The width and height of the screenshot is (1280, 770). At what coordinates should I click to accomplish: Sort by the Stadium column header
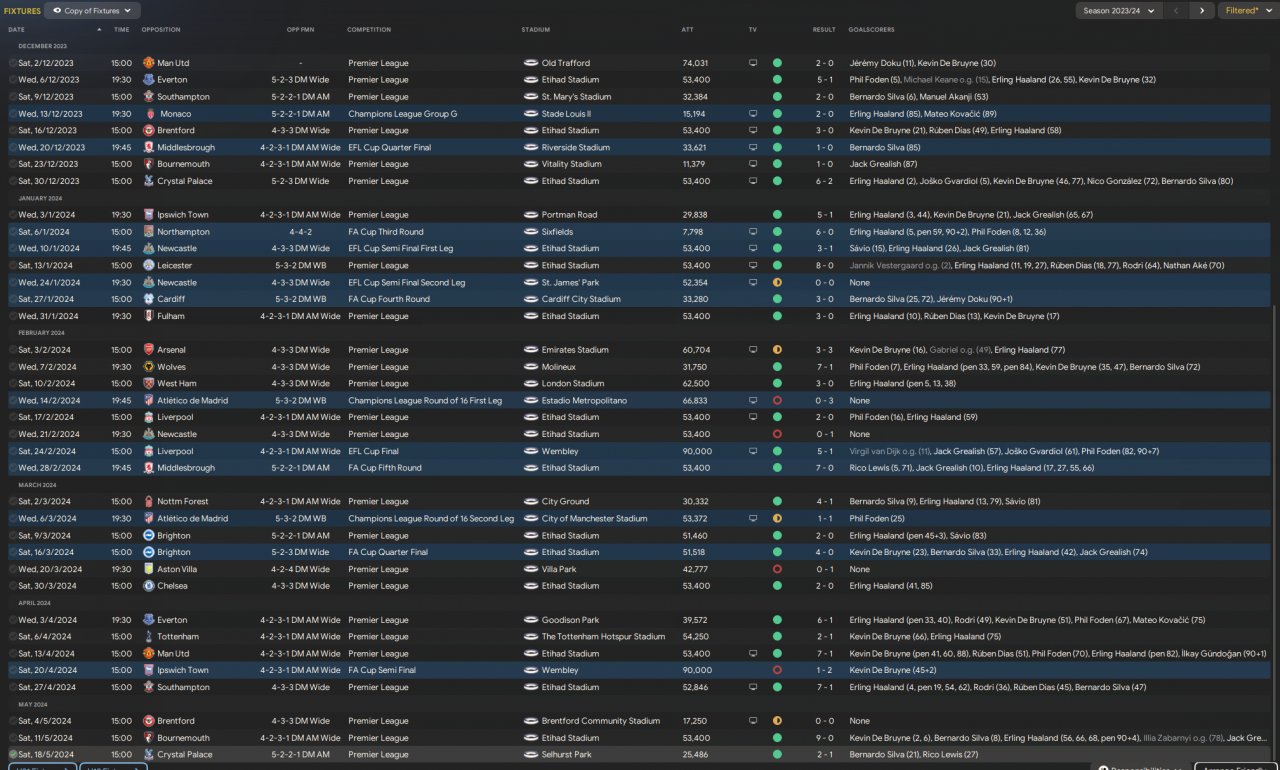tap(536, 30)
